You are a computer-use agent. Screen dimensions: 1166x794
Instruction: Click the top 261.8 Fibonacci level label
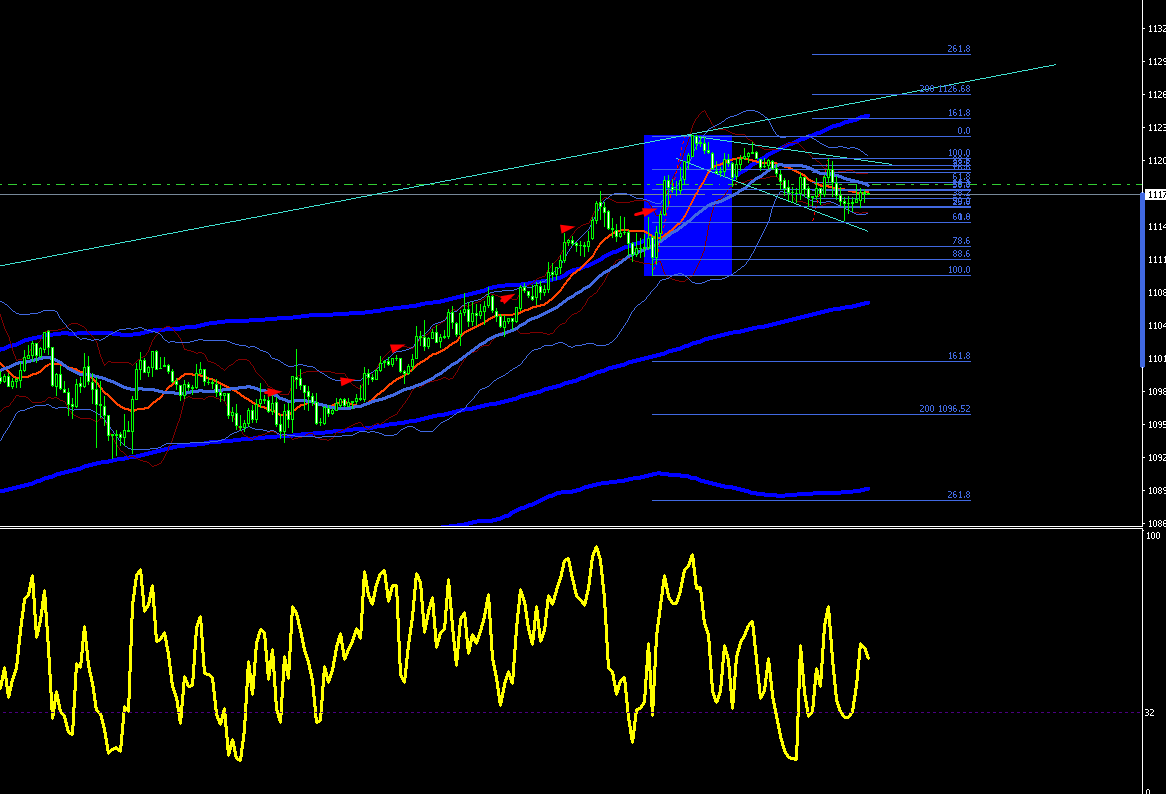pos(959,49)
